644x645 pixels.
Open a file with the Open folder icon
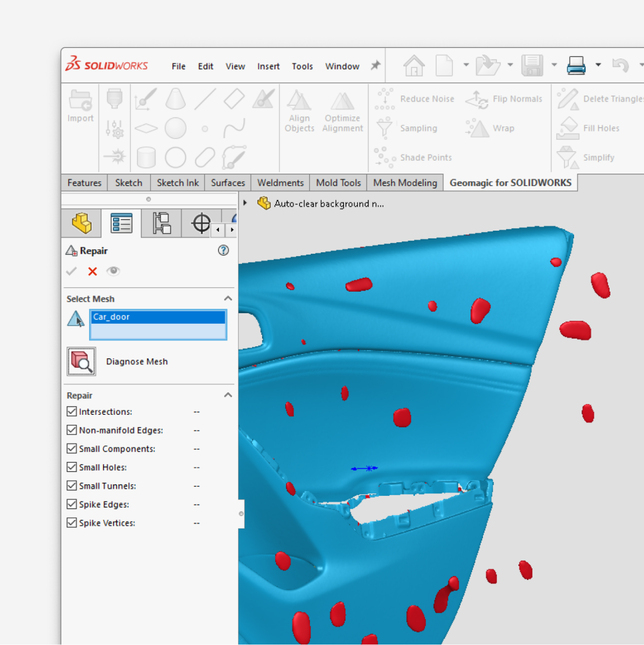point(488,65)
